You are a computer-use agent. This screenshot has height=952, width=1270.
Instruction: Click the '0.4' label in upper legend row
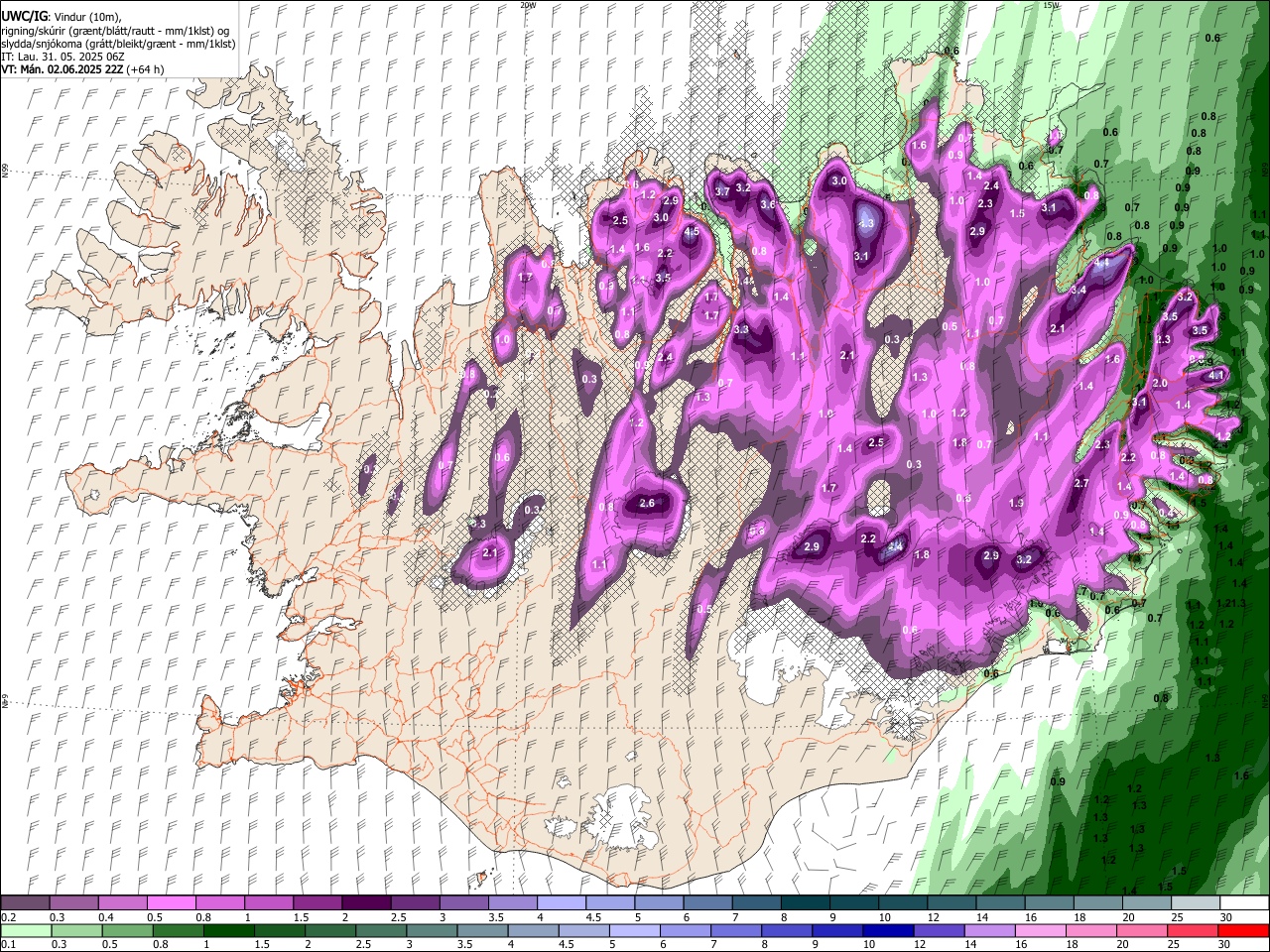pos(106,917)
